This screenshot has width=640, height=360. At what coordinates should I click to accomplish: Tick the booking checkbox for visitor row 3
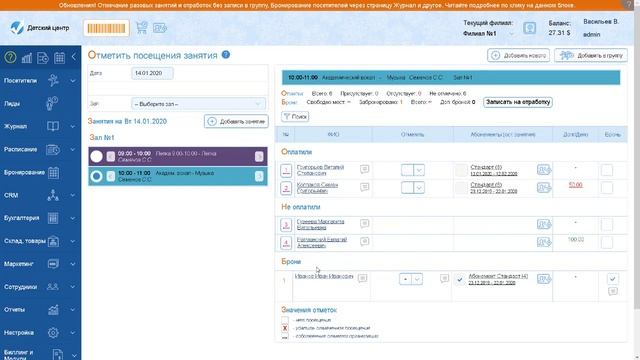607,224
